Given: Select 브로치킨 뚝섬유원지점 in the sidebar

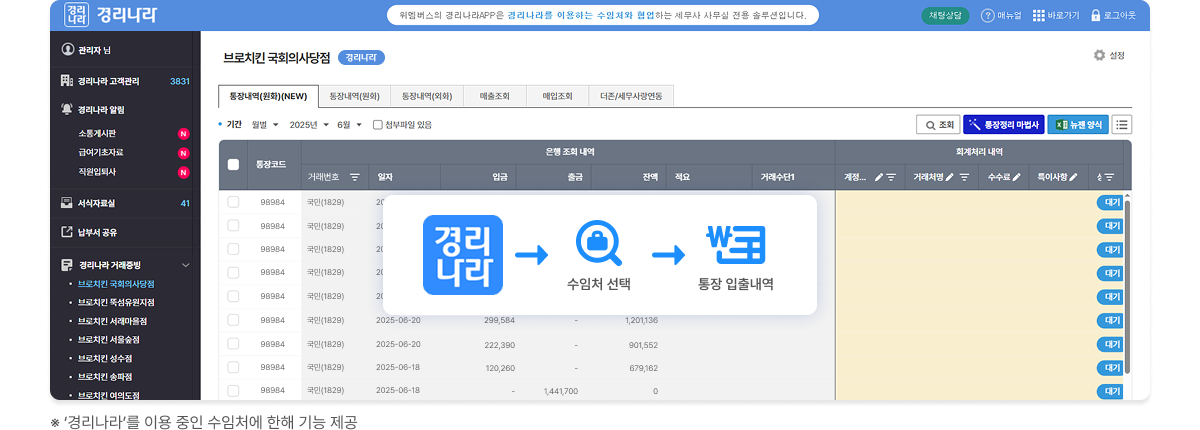Looking at the screenshot, I should 116,303.
